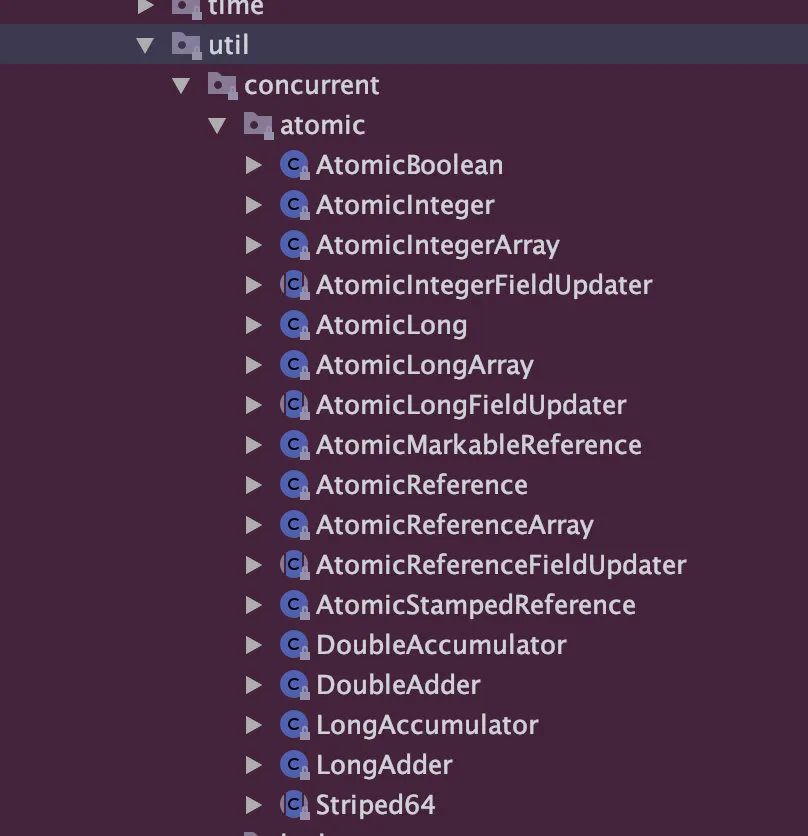Collapse the atomic package arrow
Viewport: 808px width, 836px height.
click(217, 125)
